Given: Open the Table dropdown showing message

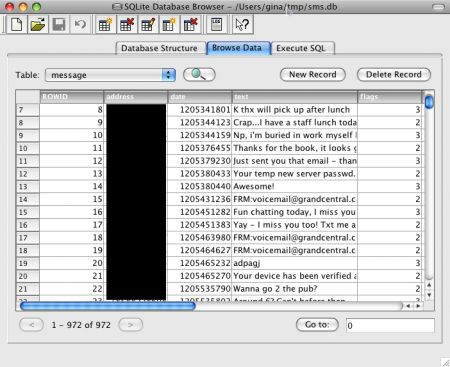Looking at the screenshot, I should 110,75.
